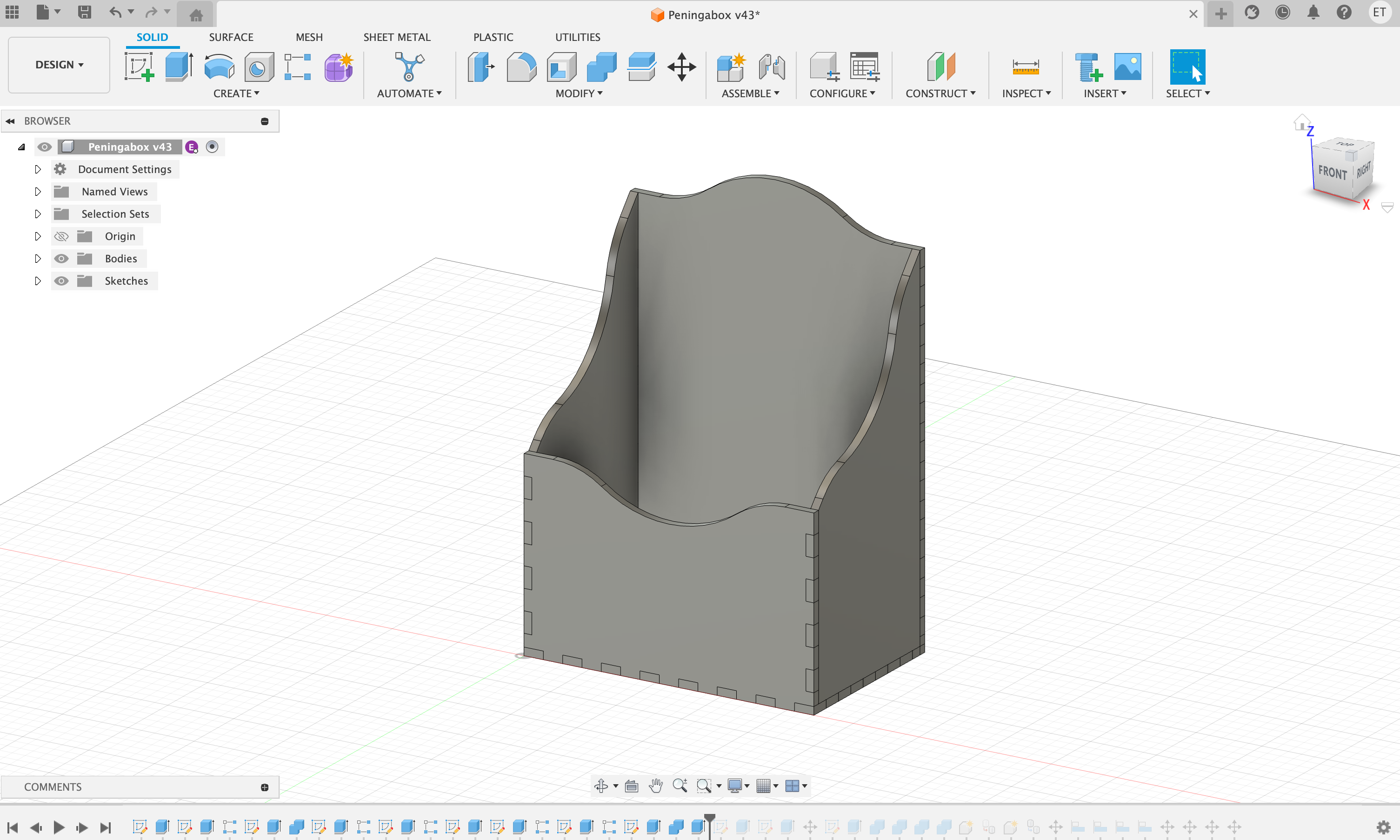
Task: Open the MODIFY dropdown menu
Action: [579, 93]
